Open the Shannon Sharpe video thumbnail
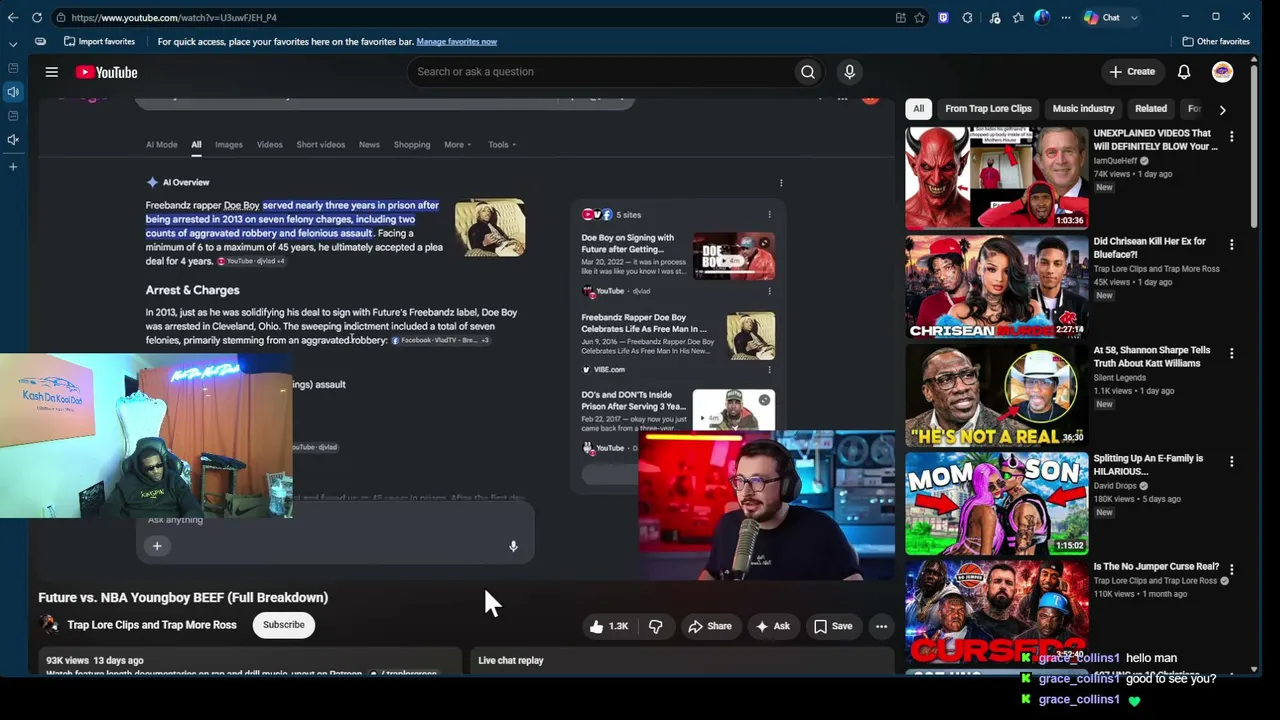Screen dimensions: 1280x720 [996, 395]
